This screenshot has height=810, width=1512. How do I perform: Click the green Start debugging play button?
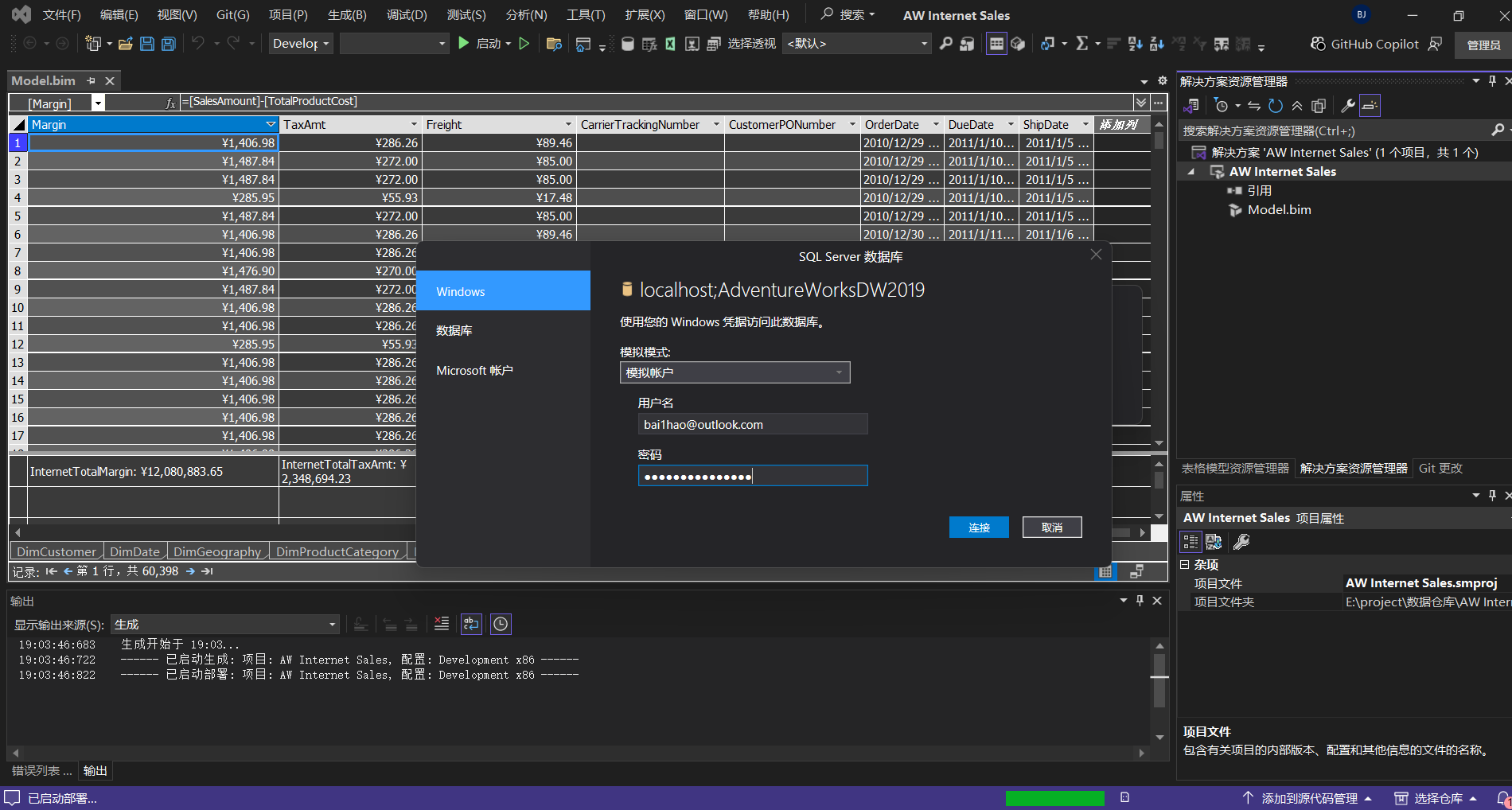pos(463,43)
